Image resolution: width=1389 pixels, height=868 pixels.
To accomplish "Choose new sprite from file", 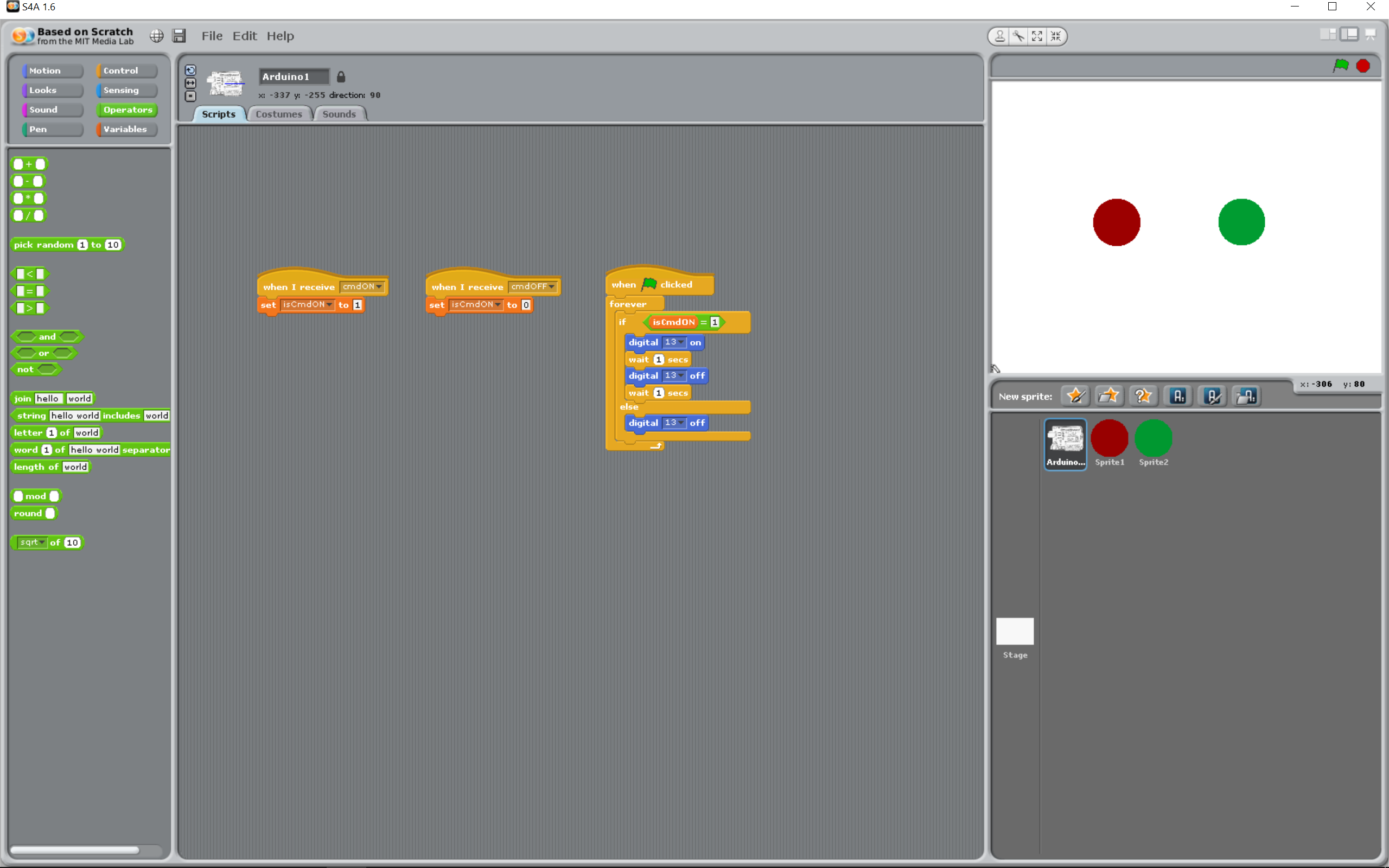I will click(1109, 396).
